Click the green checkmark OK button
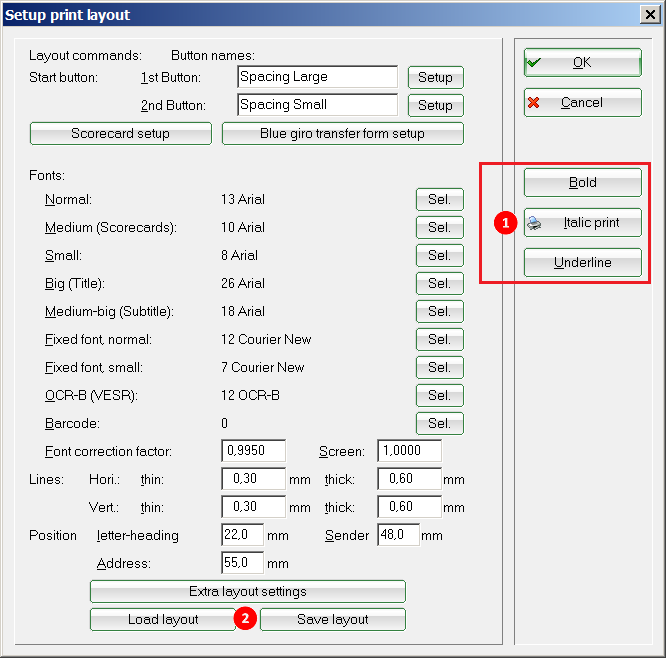Viewport: 666px width, 658px height. pos(582,62)
